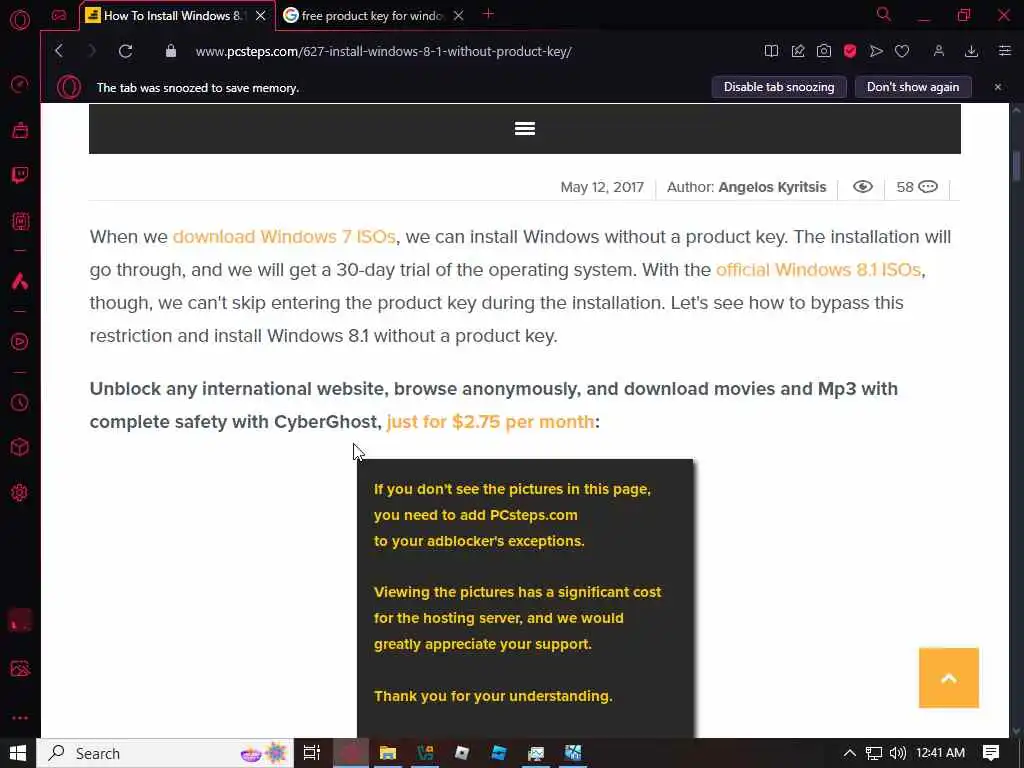Dismiss the tab snoozed notification bar
Screen dimensions: 1024x768
coord(998,87)
